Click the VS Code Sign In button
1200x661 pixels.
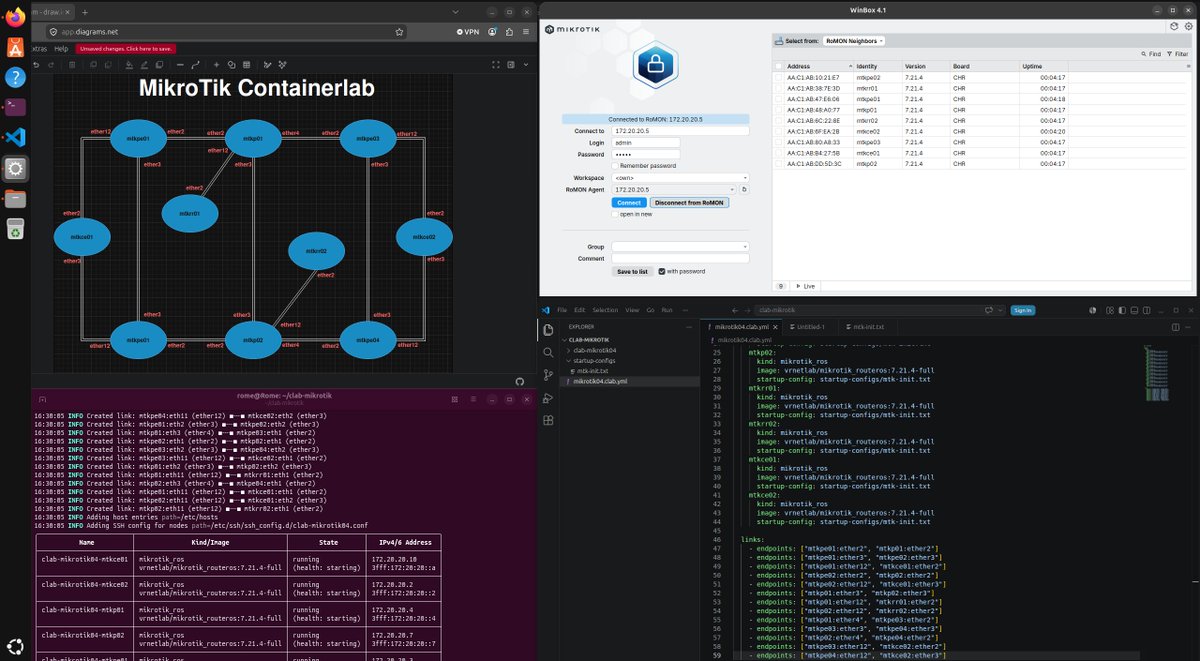coord(1023,311)
